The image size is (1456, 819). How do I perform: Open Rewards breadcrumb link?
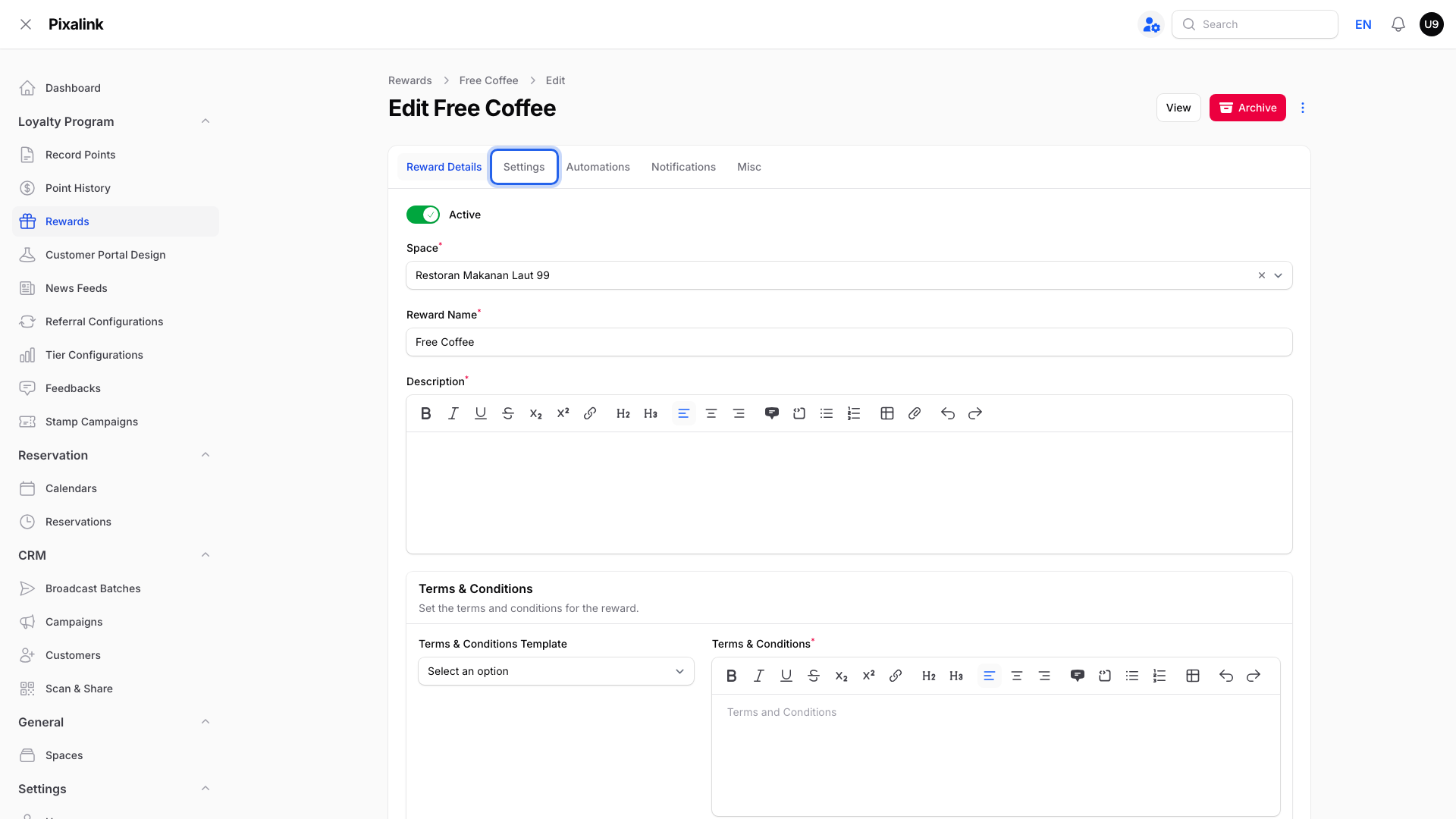(x=410, y=80)
